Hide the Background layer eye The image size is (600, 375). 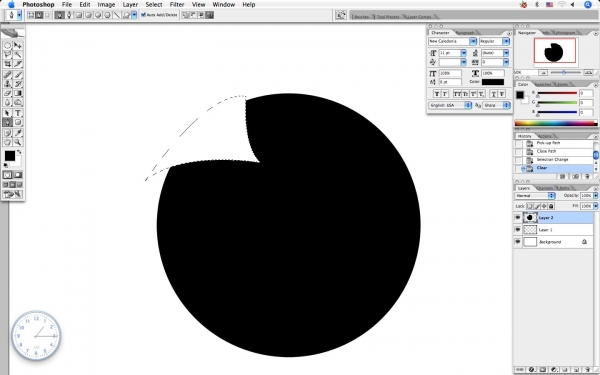click(x=518, y=242)
